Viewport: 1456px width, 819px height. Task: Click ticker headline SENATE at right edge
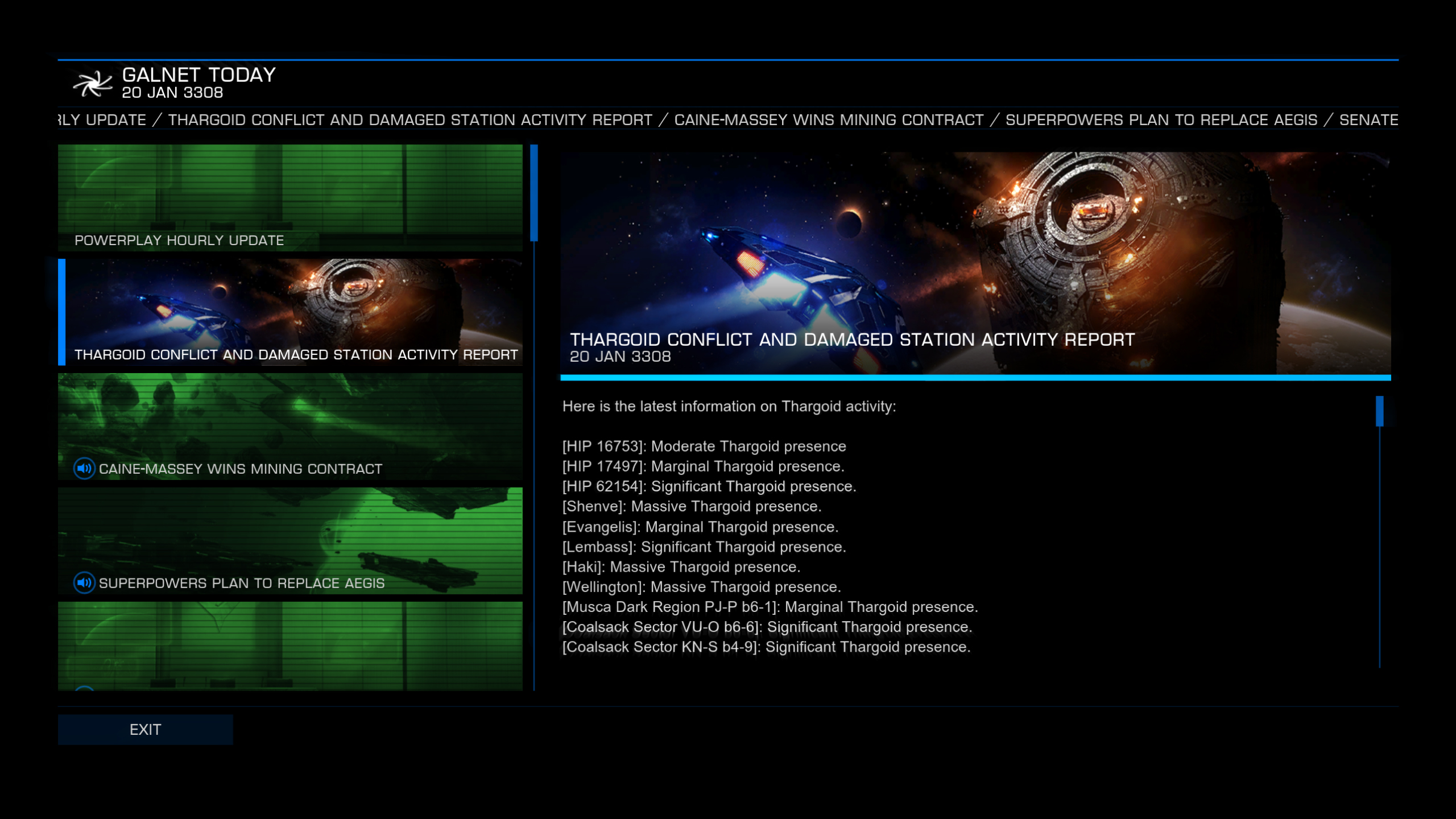(x=1368, y=120)
